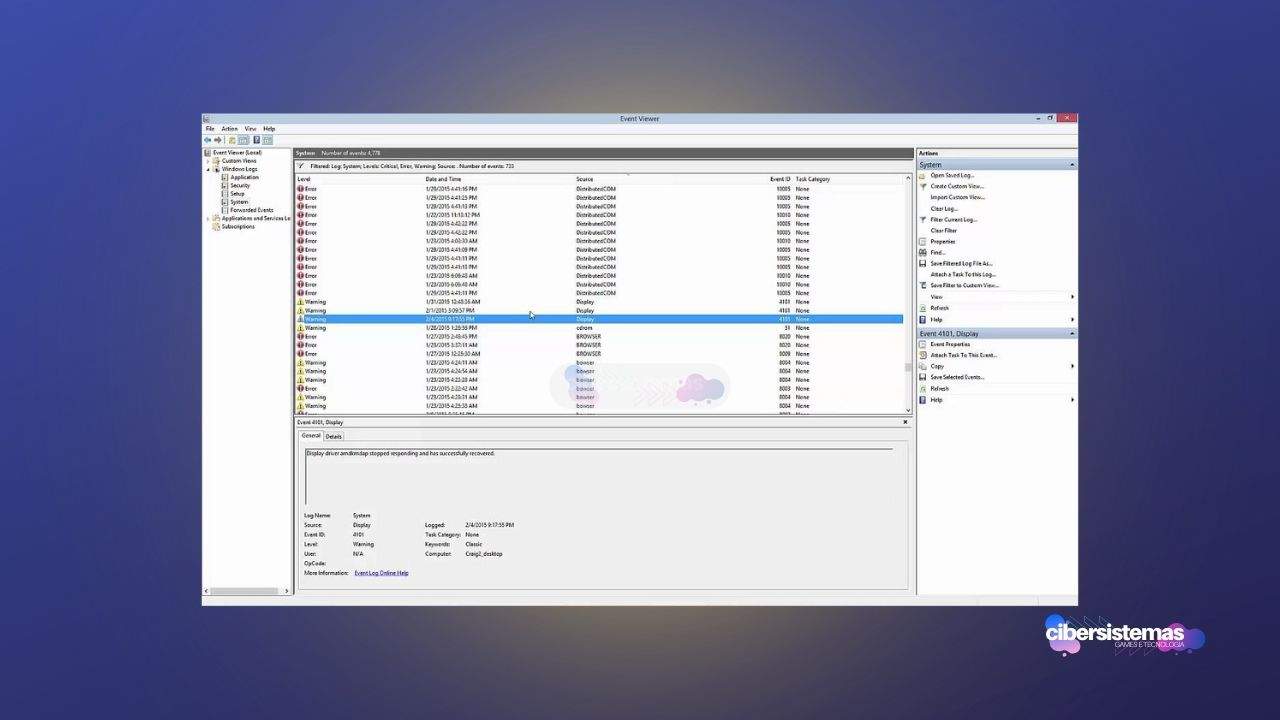1280x720 pixels.
Task: Open the Event Log Online Help link
Action: coord(381,573)
